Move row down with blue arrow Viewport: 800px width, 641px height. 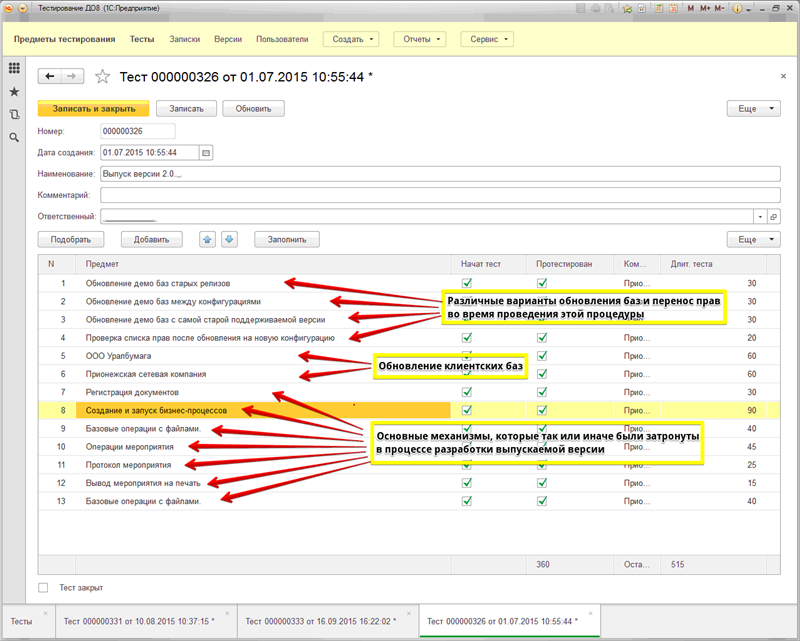229,239
